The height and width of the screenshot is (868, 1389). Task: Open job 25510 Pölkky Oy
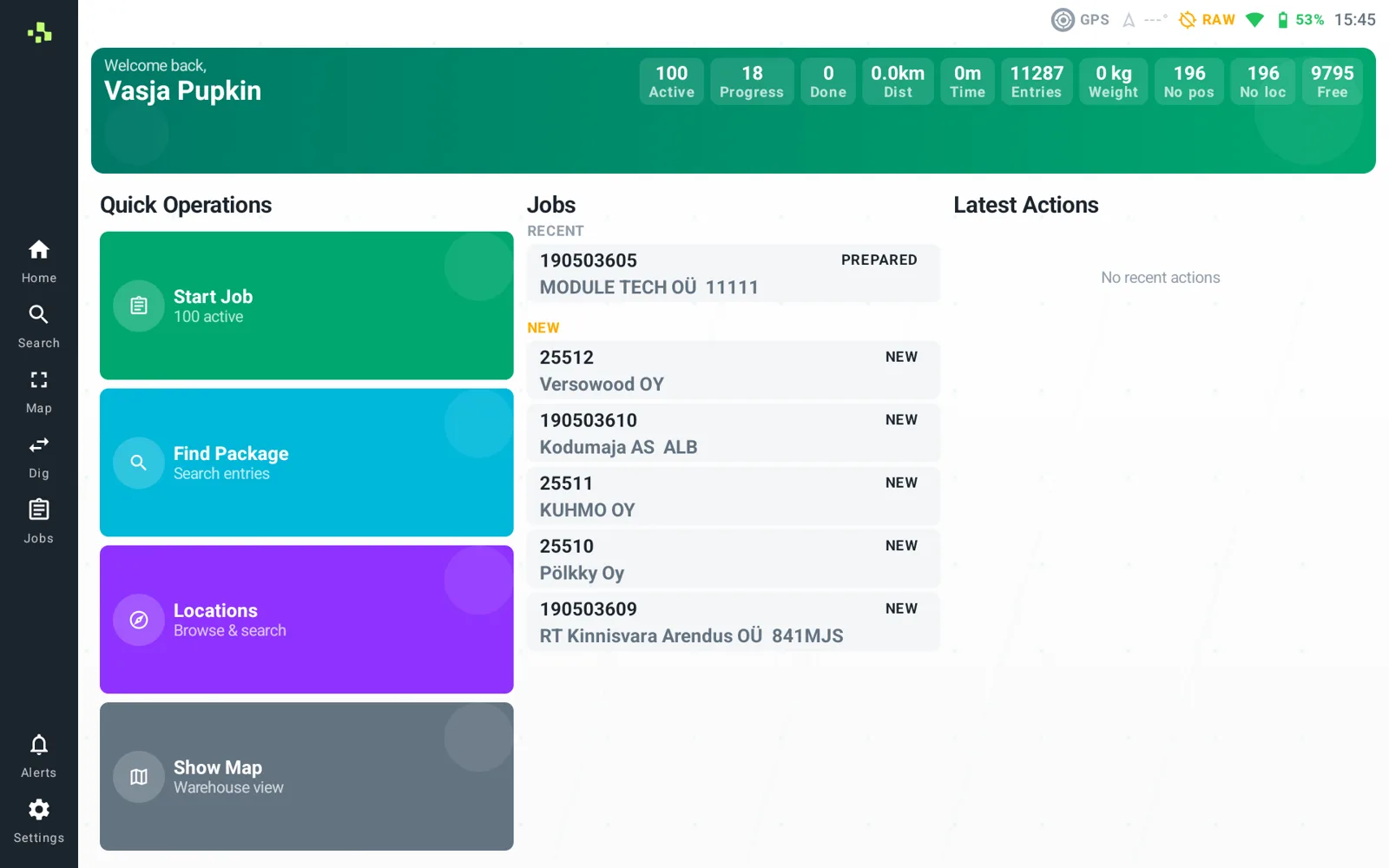click(734, 559)
